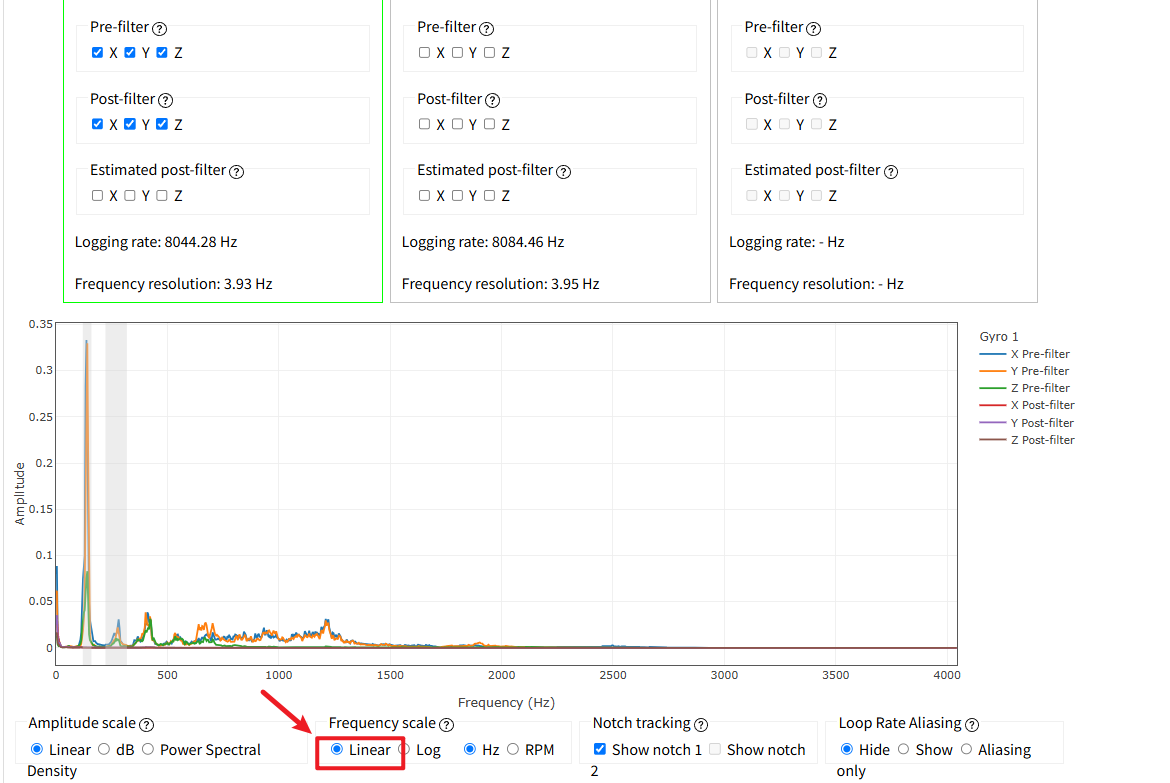Image resolution: width=1170 pixels, height=783 pixels.
Task: Click the Amplitude scale help icon
Action: [x=147, y=725]
